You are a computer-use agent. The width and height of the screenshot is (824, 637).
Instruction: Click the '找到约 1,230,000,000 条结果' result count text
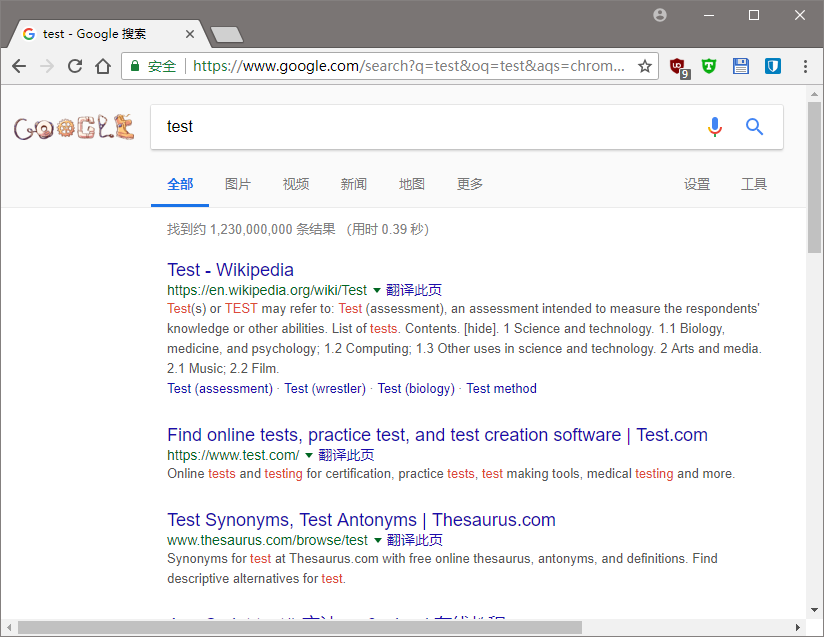pos(251,230)
